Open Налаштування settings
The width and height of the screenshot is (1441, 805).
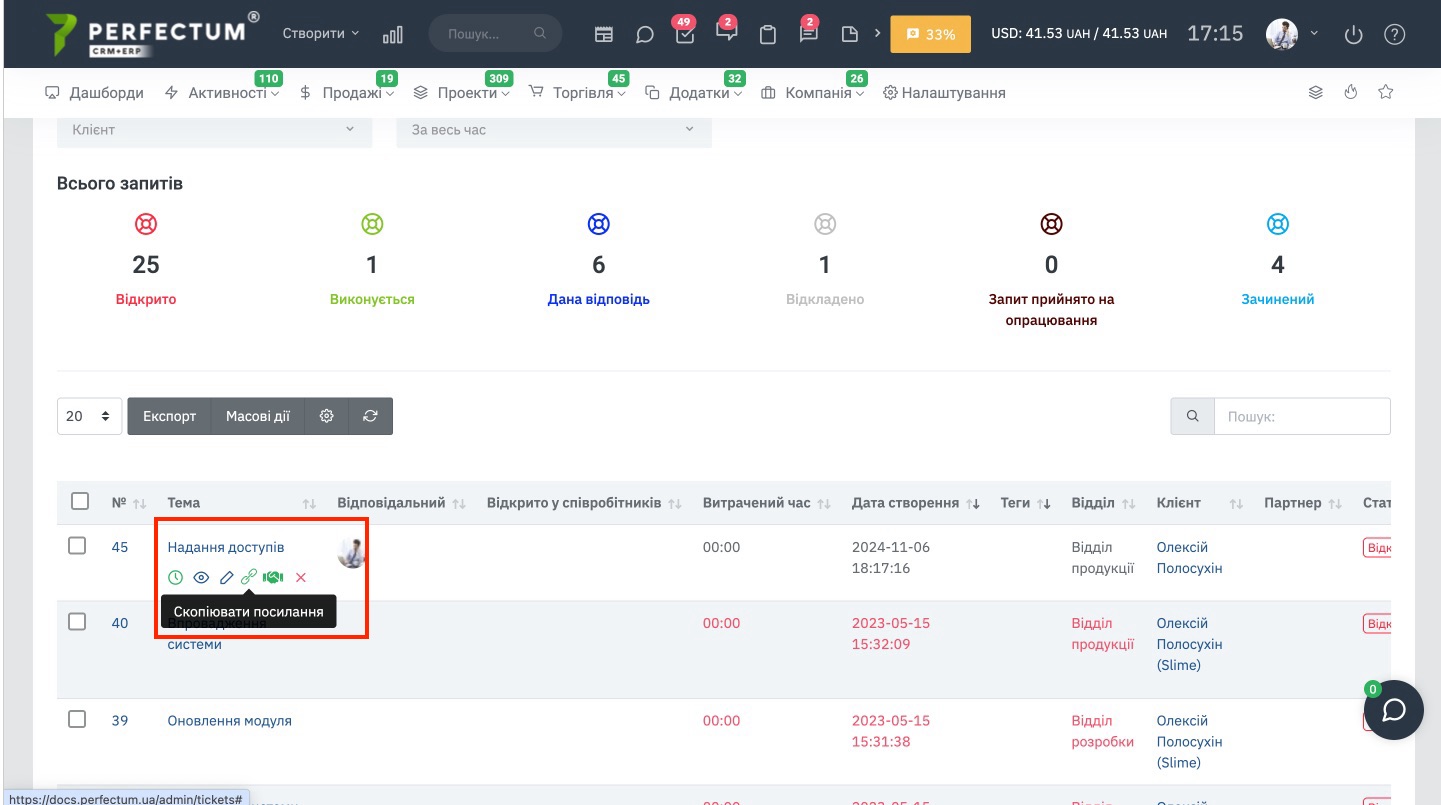(944, 93)
